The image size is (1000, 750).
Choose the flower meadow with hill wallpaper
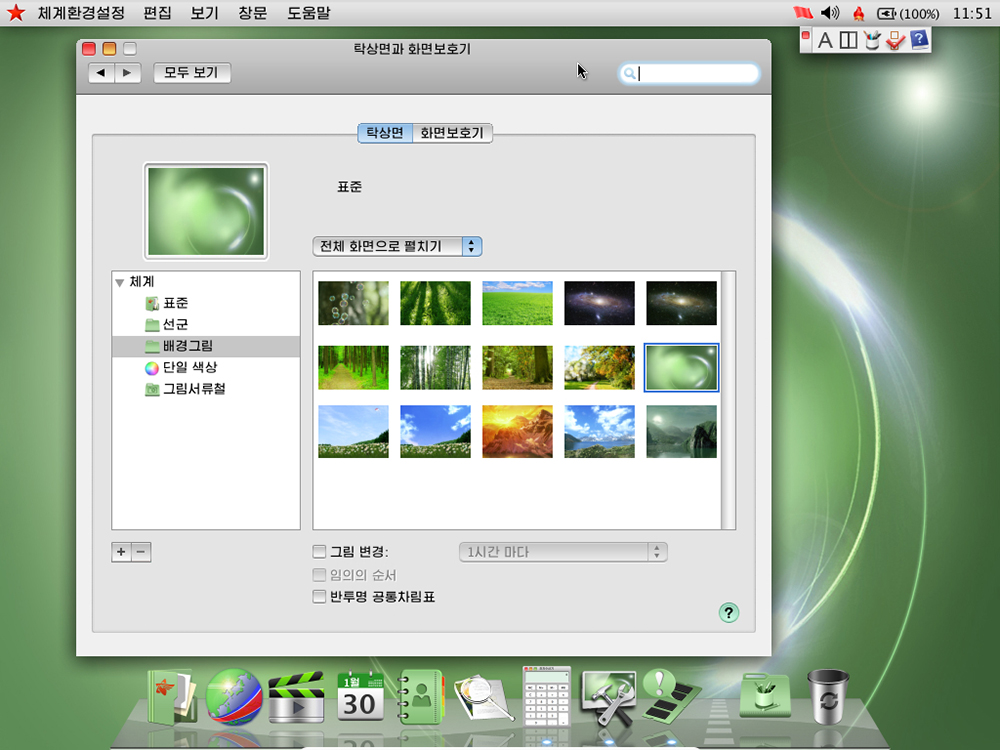click(353, 432)
